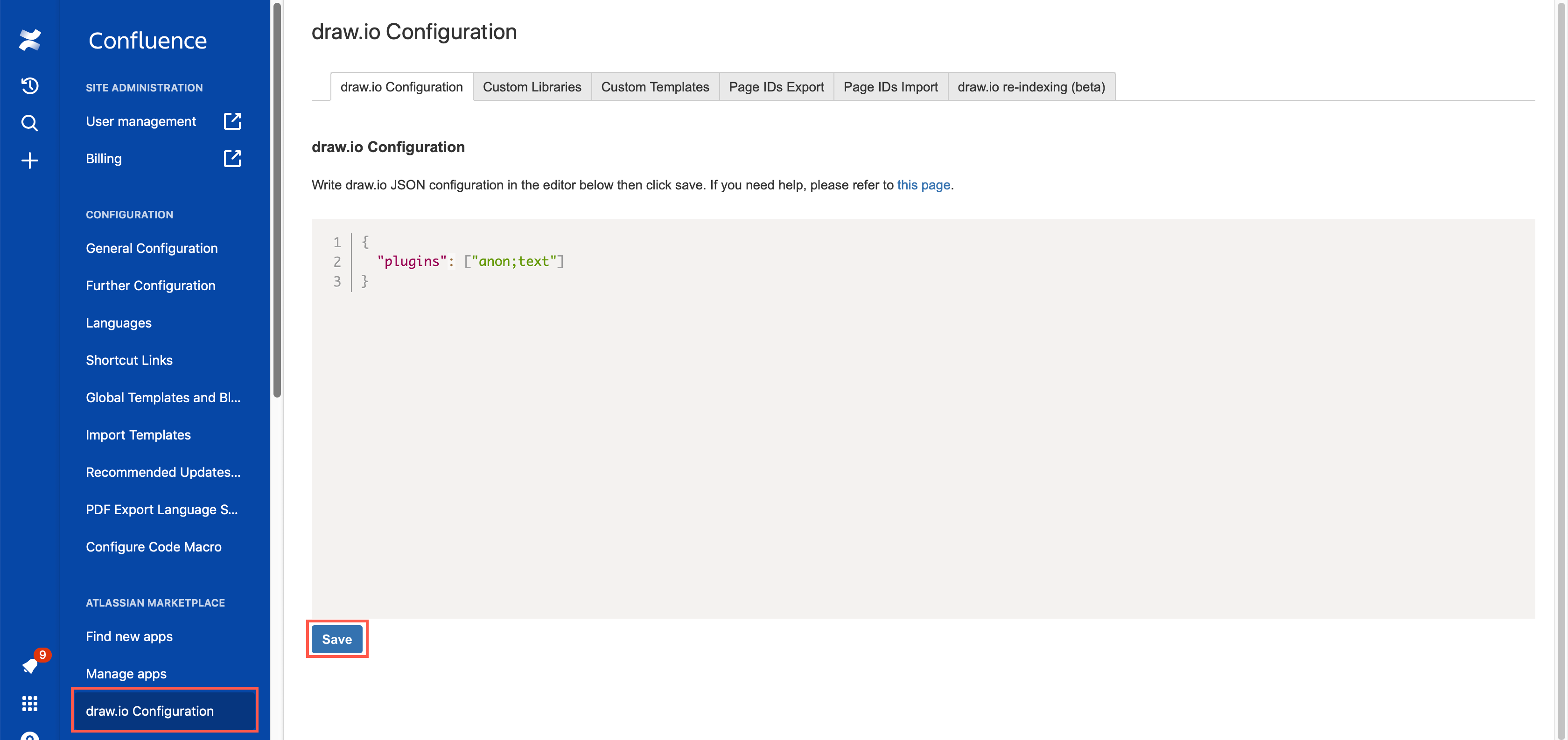Open Manage apps under Atlassian Marketplace
Viewport: 1568px width, 740px height.
(126, 673)
